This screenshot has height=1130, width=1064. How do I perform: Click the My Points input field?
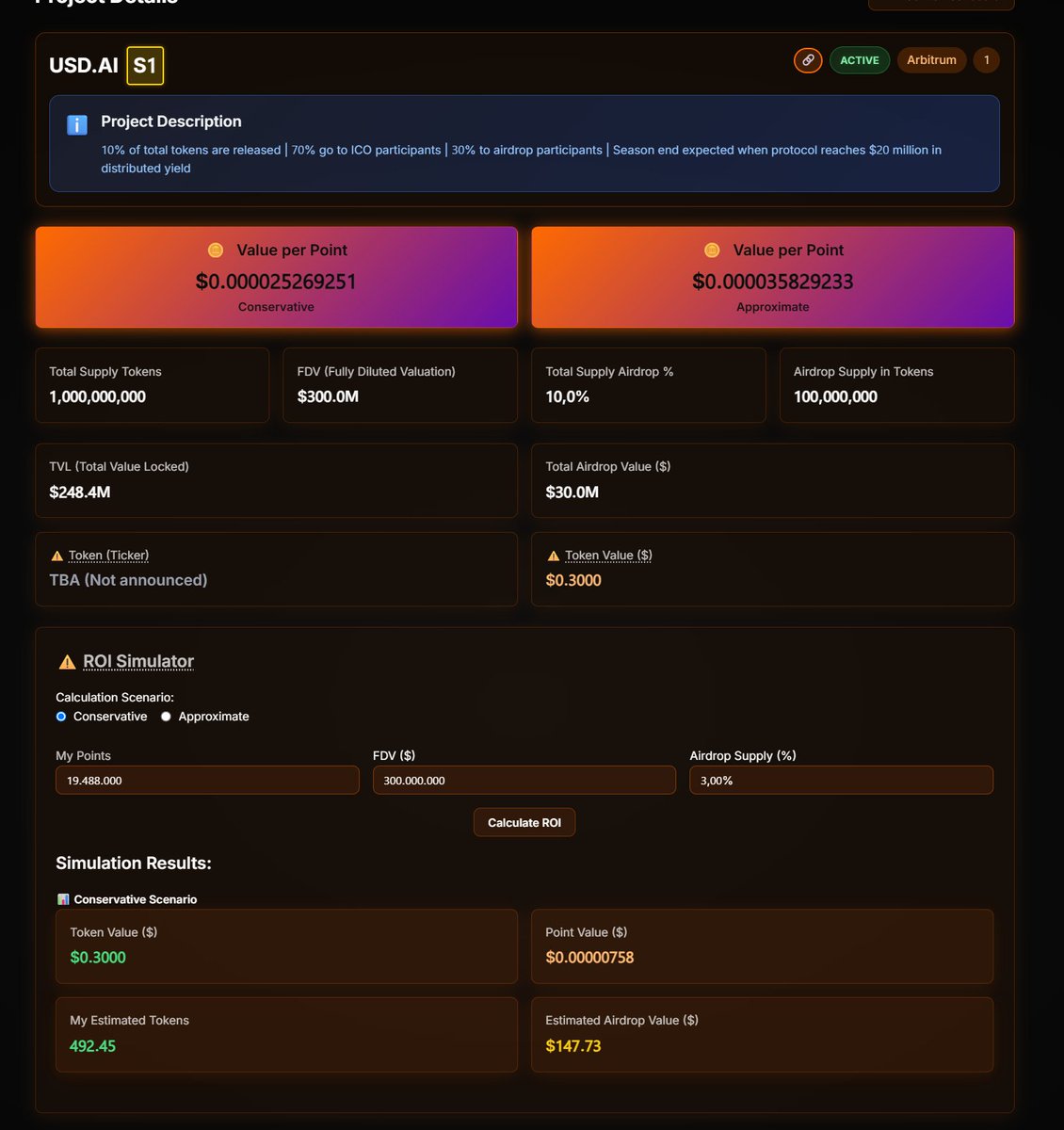[x=206, y=780]
